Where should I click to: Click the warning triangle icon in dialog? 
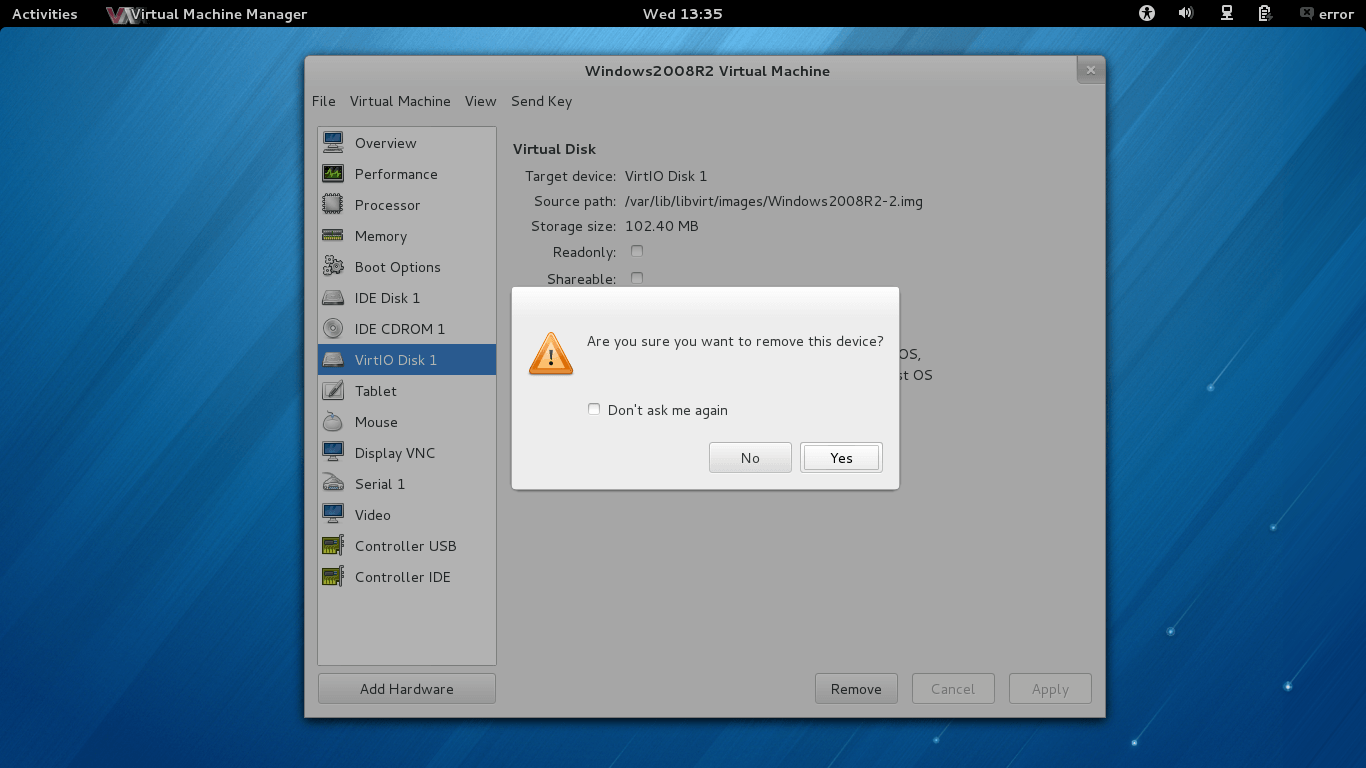pos(551,353)
